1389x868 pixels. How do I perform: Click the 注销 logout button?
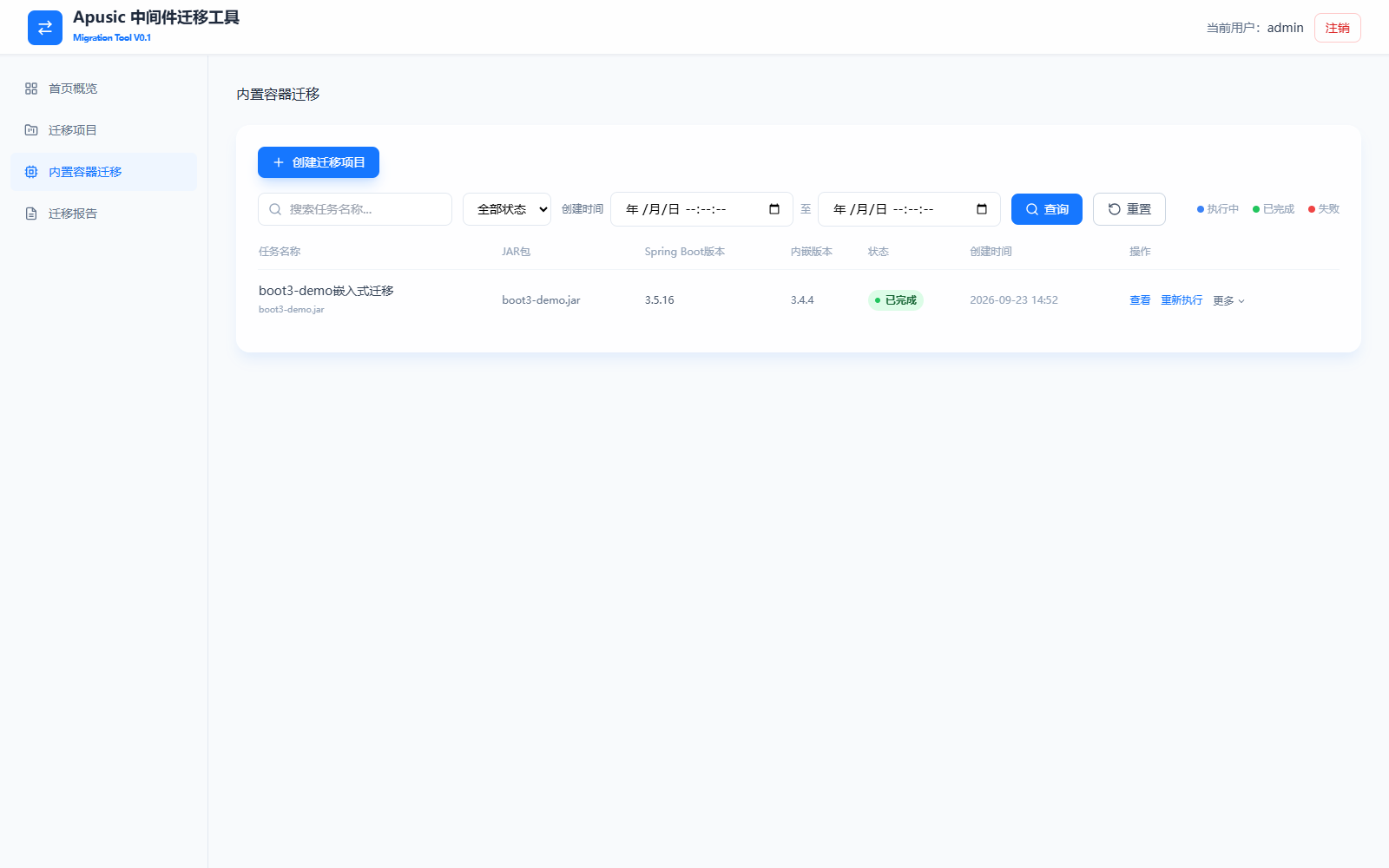point(1338,28)
